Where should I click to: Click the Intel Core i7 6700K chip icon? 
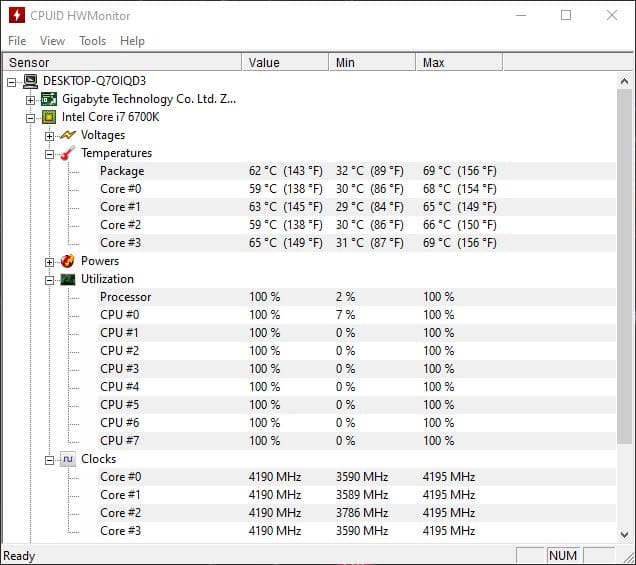(x=49, y=117)
